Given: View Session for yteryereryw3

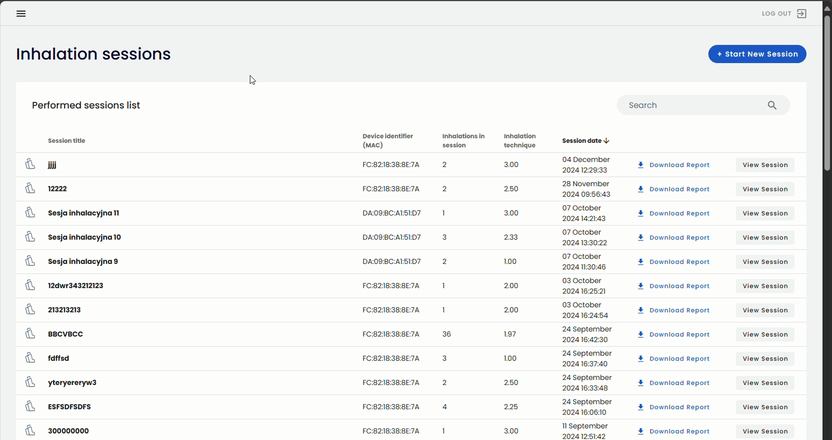Looking at the screenshot, I should pyautogui.click(x=765, y=383).
